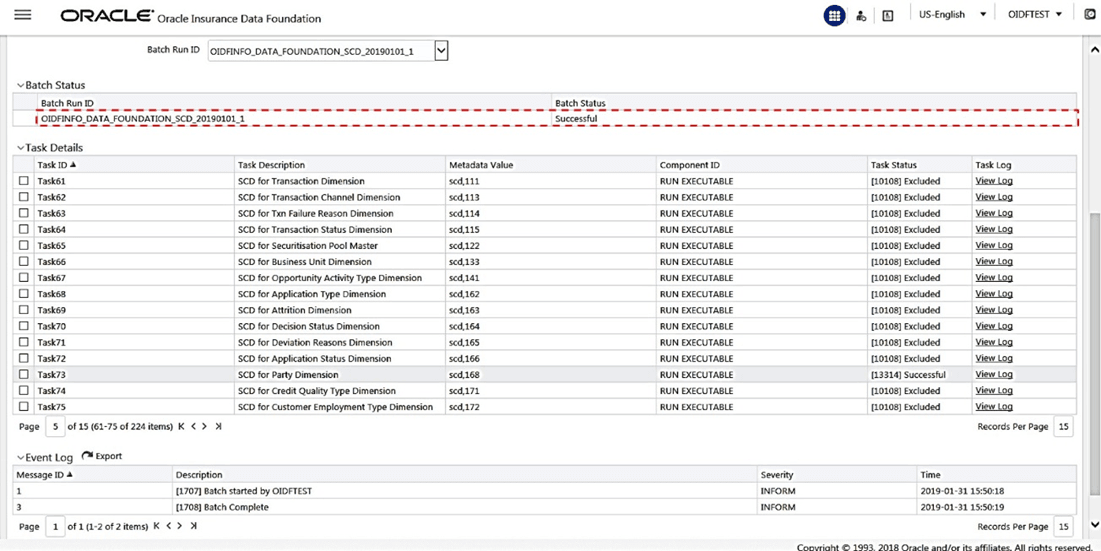Collapse the Task Details section
Viewport: 1101px width, 551px height.
(x=20, y=149)
